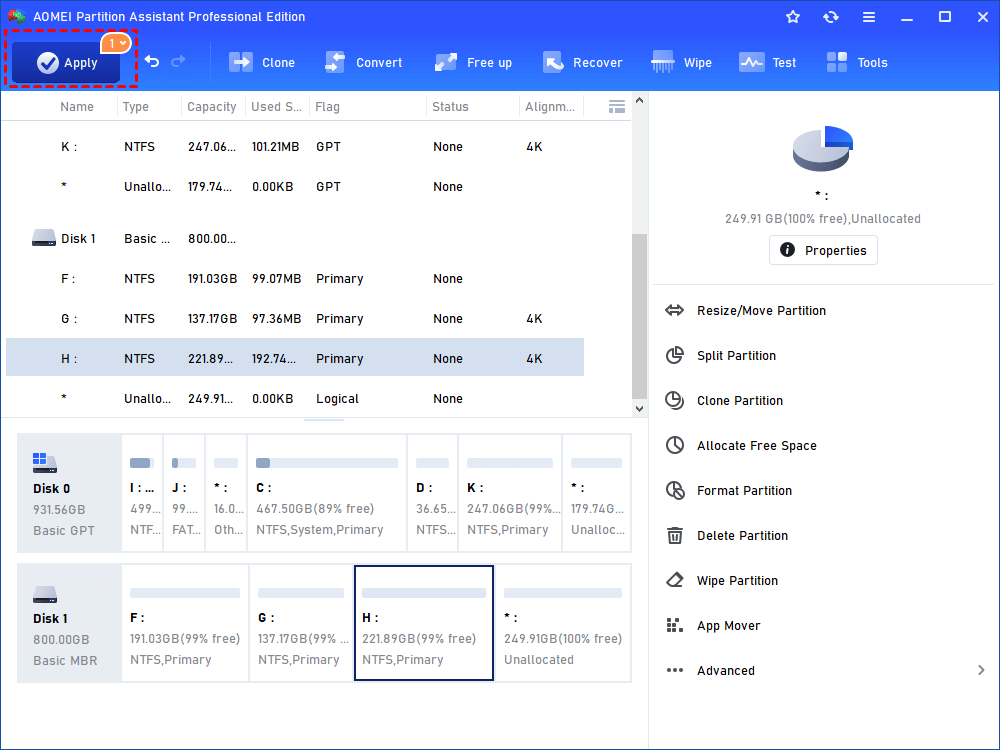Select I: partition block in Disk 0
Viewport: 1000px width, 750px height.
click(142, 493)
